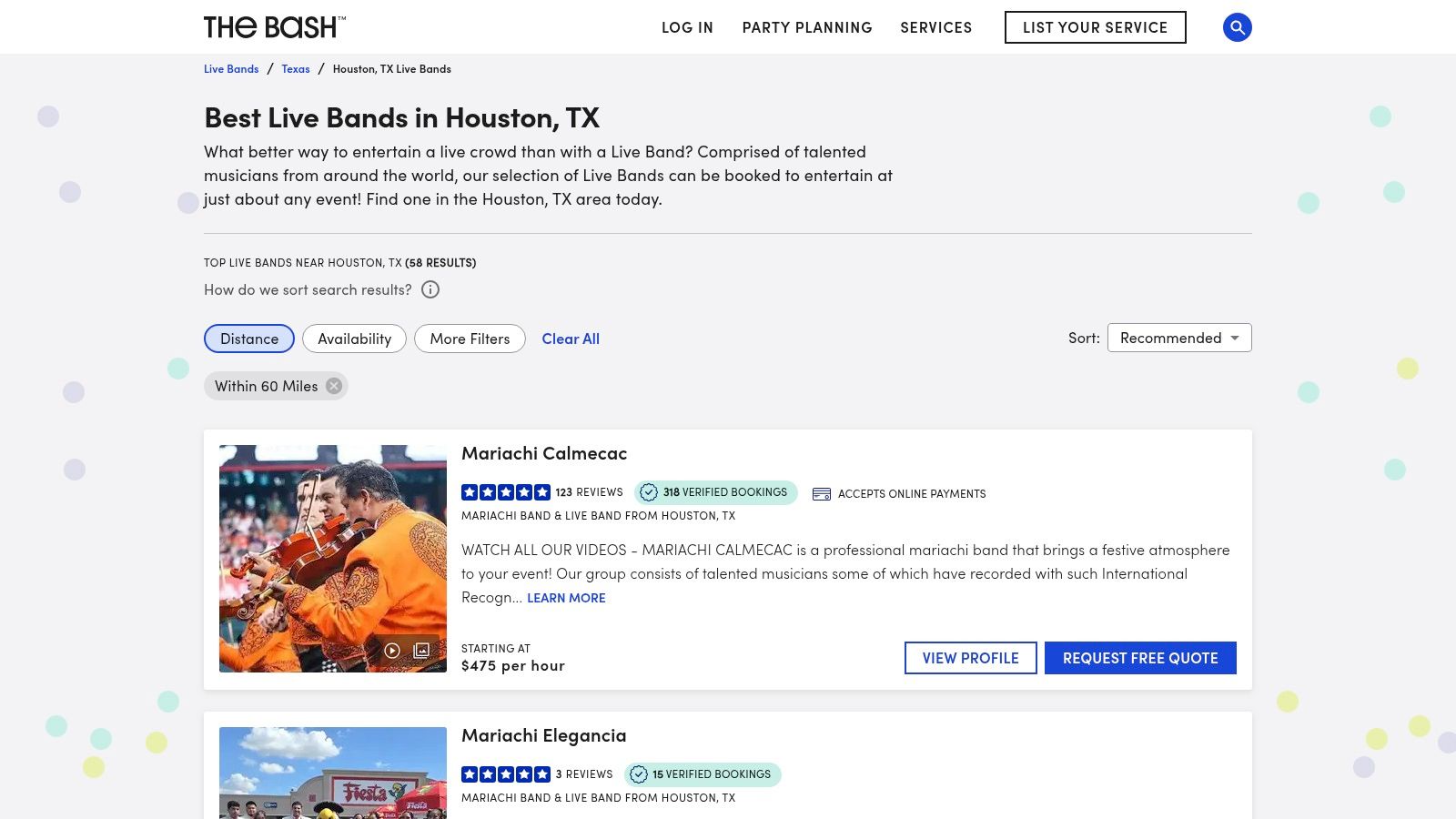The image size is (1456, 819).
Task: Click the 15 Verified Bookings badge
Action: click(703, 774)
